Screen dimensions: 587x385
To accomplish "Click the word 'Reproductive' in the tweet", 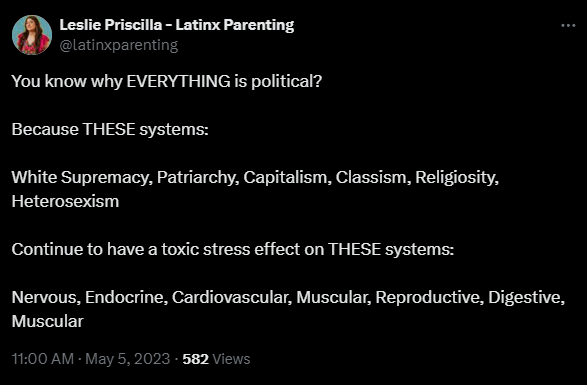I will point(427,297).
